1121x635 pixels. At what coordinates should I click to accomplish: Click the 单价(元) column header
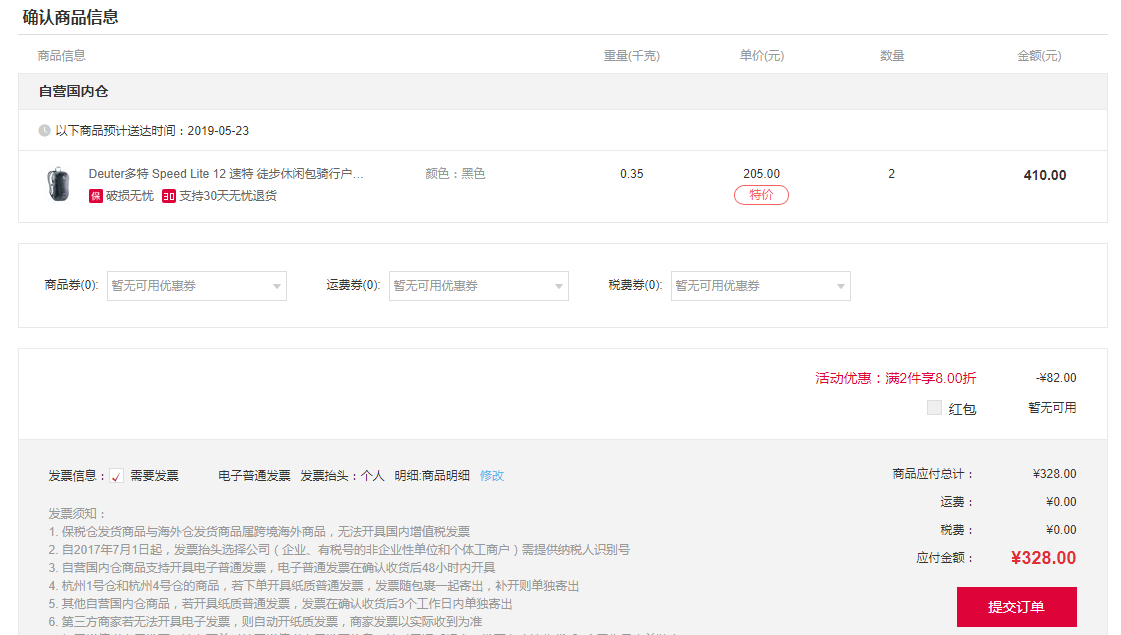point(761,56)
